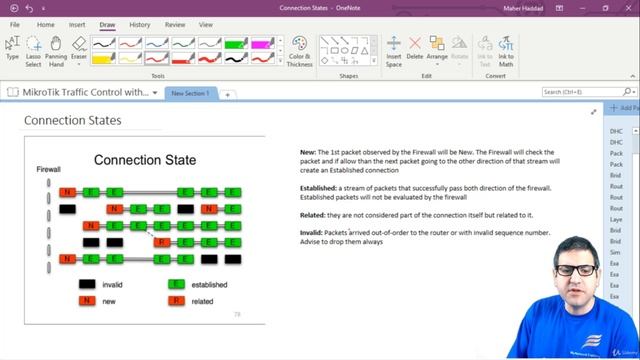Click the Delete button in Edit group
The image size is (640, 360).
(415, 48)
